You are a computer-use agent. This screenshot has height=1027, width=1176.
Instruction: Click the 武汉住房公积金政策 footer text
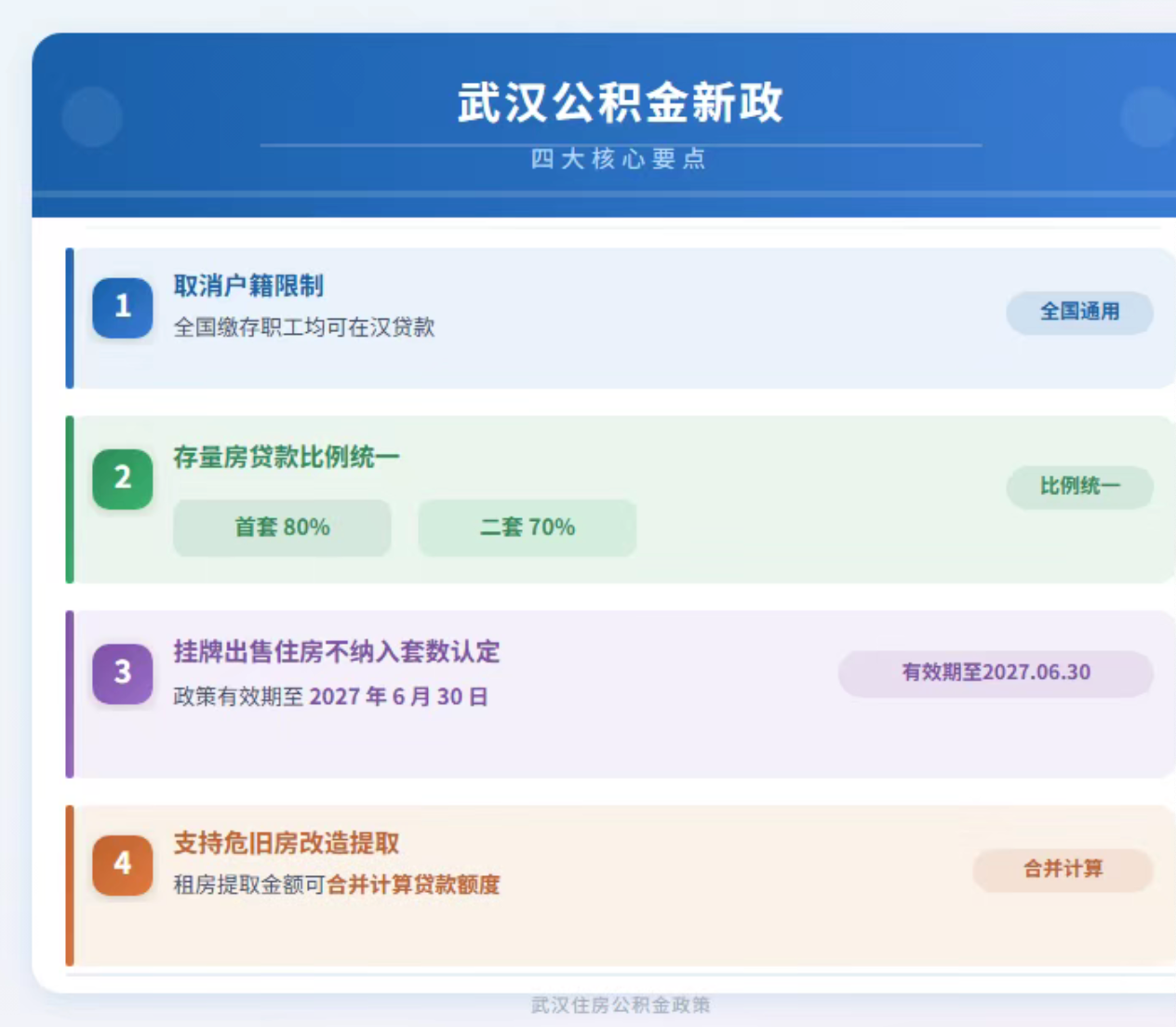click(621, 1005)
